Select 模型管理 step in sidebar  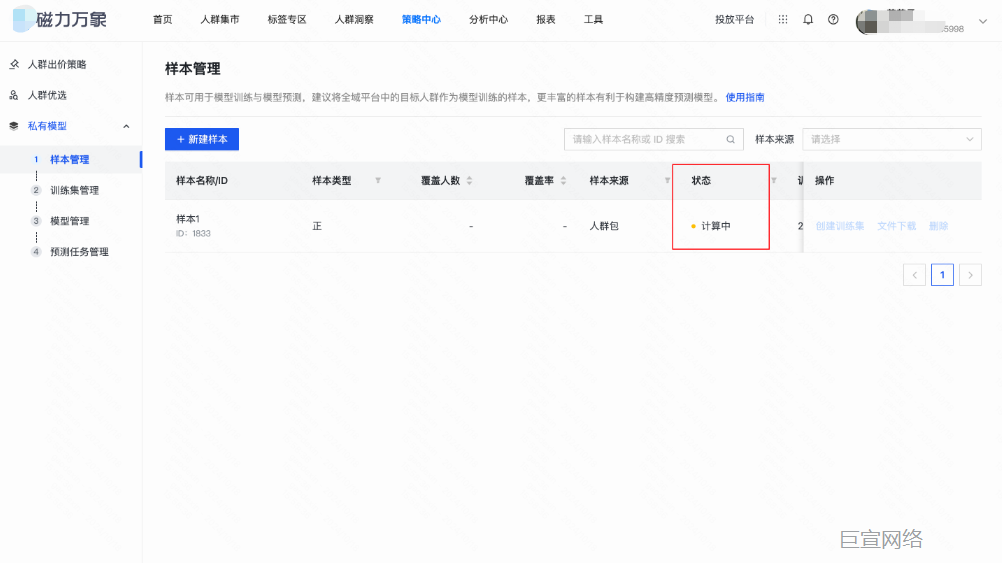(70, 220)
